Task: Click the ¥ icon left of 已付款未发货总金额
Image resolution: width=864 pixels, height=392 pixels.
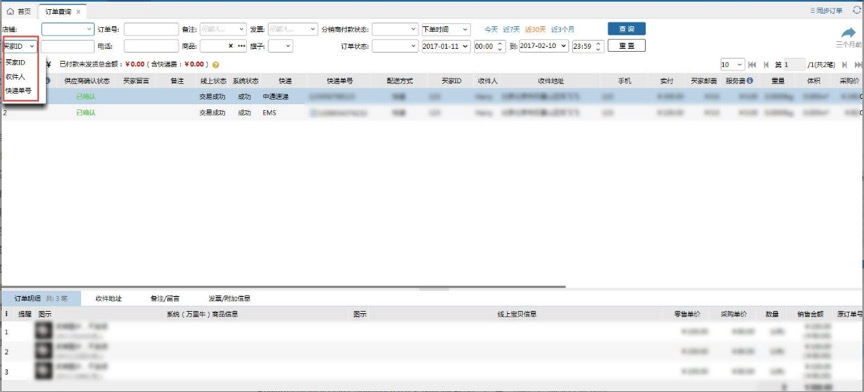Action: 49,65
